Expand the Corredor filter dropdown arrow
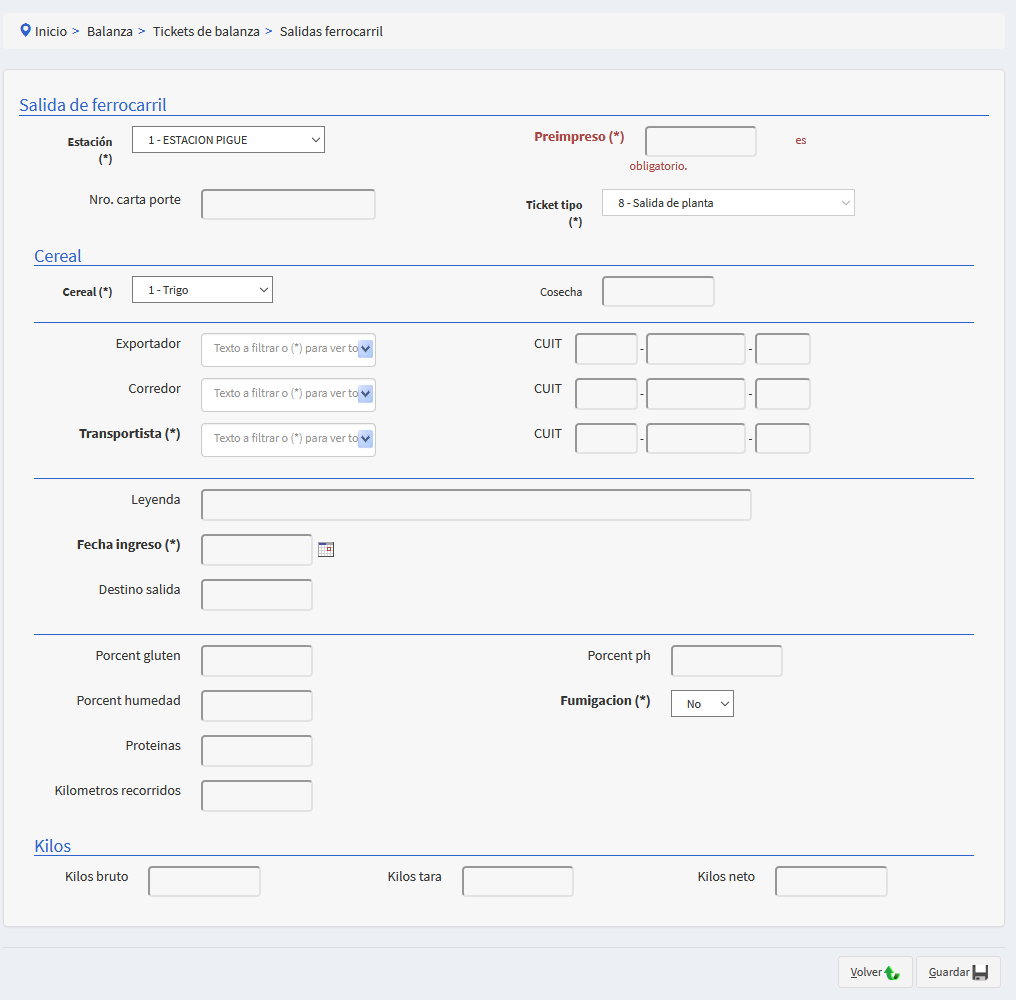Viewport: 1016px width, 1000px height. tap(365, 394)
